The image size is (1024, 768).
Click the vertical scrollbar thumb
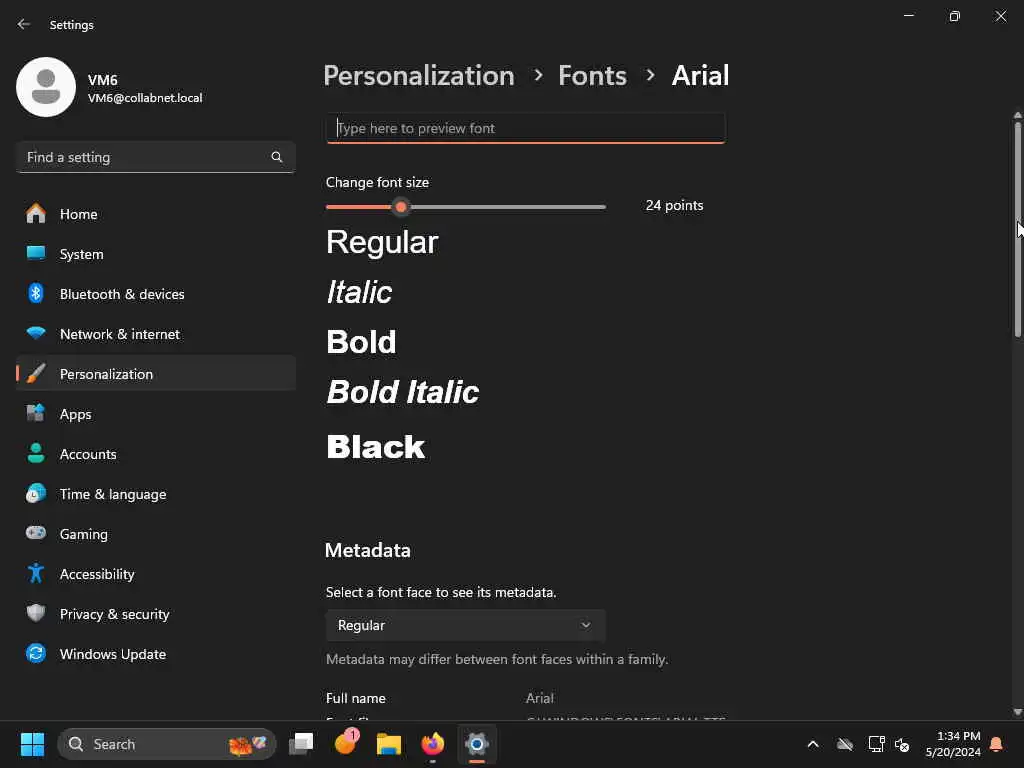pyautogui.click(x=1017, y=229)
